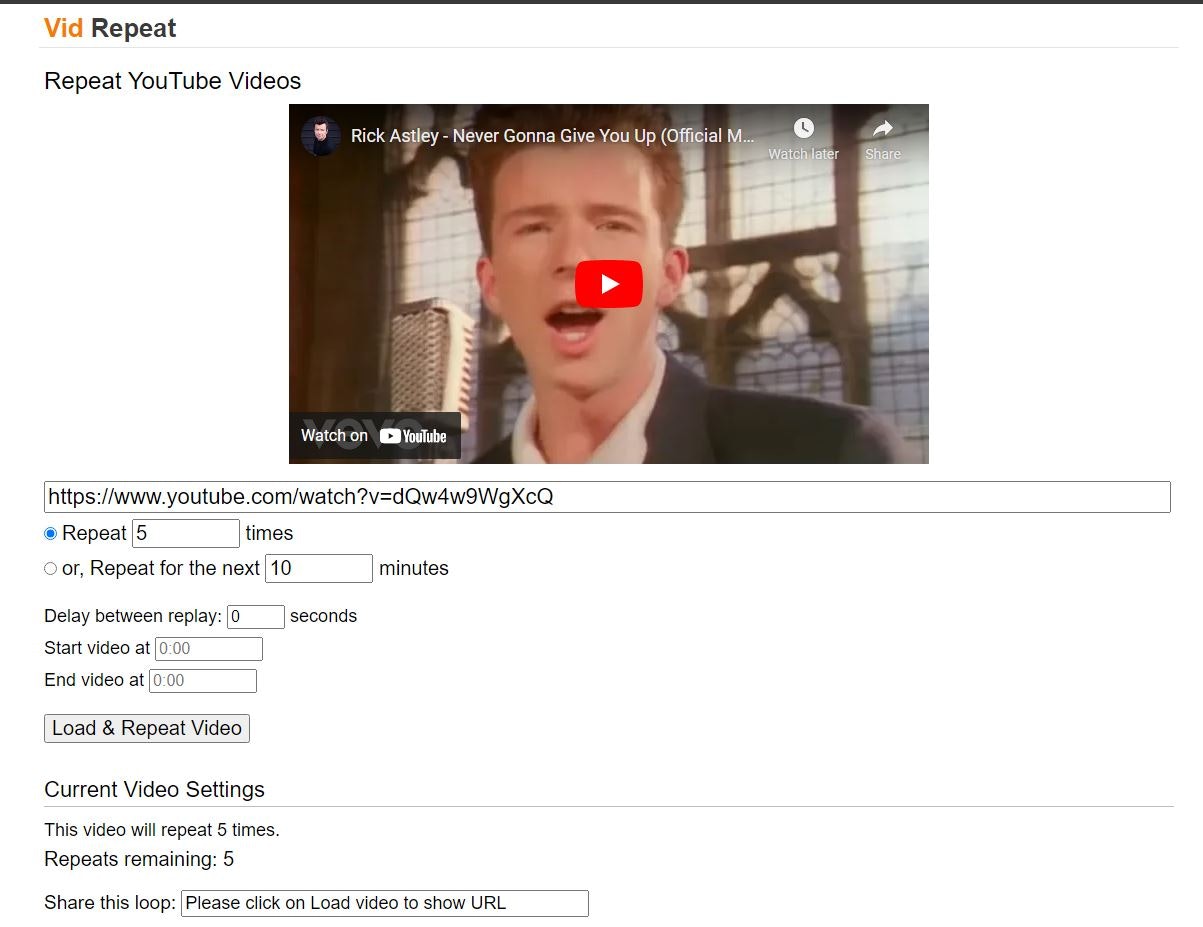Open the video title link
1203x927 pixels.
(x=552, y=136)
